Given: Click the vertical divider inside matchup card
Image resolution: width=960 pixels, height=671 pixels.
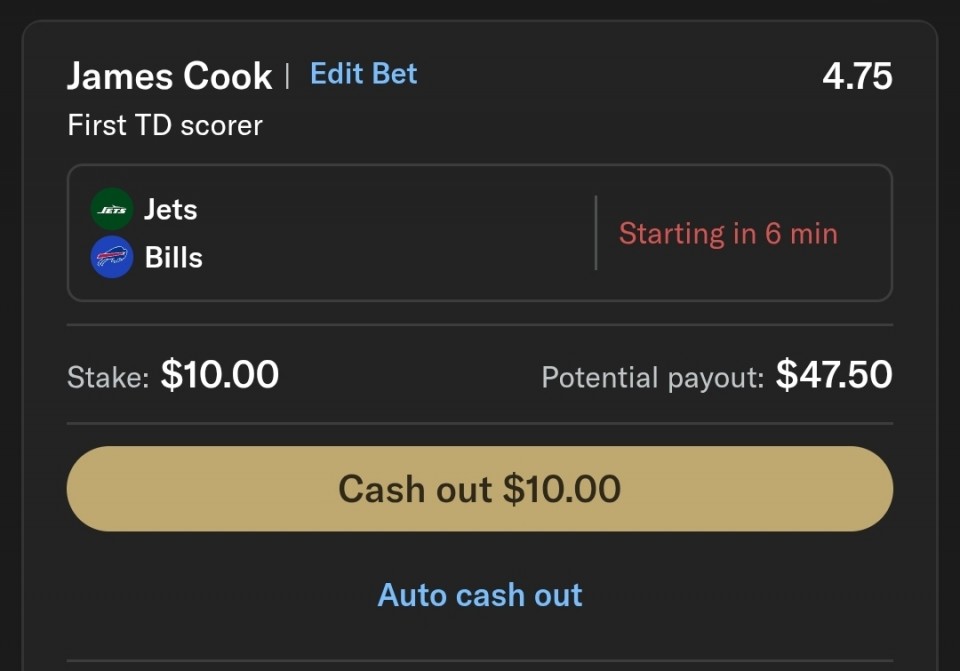Looking at the screenshot, I should 596,233.
